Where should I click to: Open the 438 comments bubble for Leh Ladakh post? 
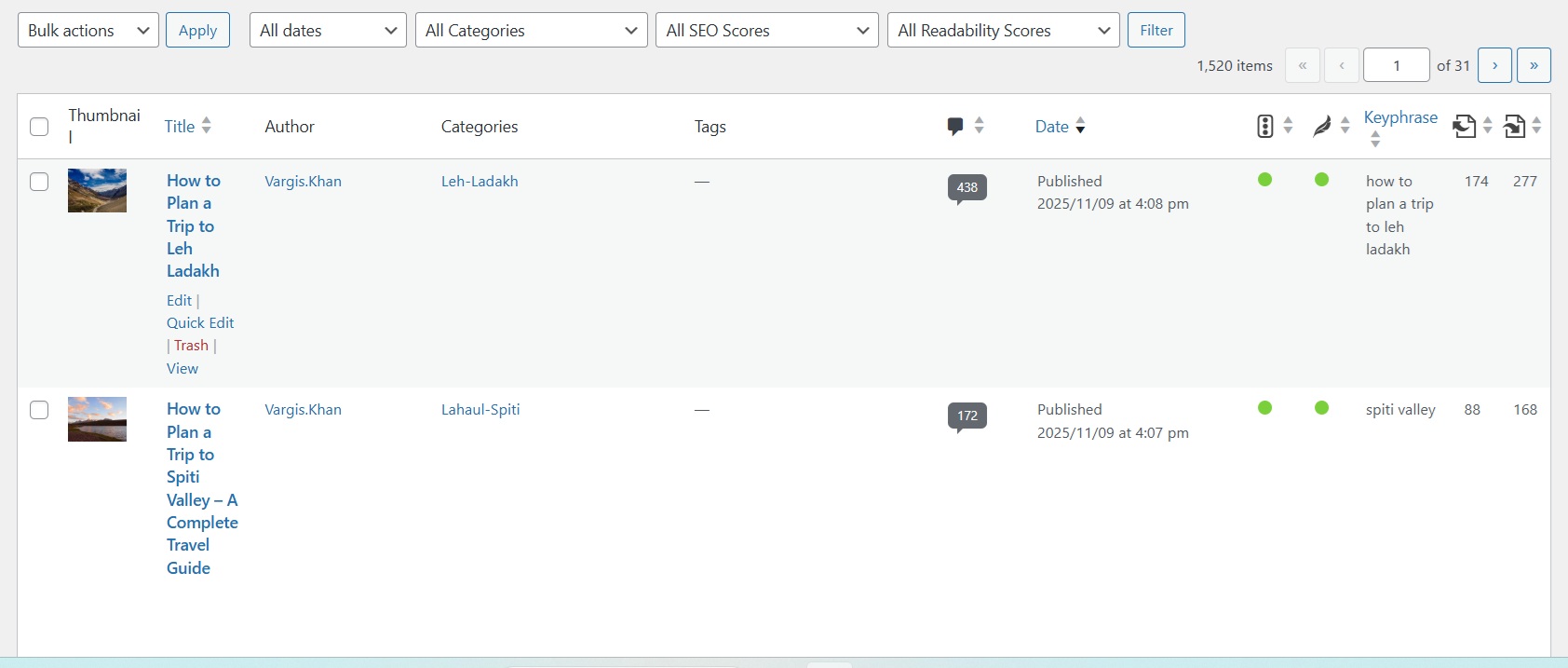click(x=966, y=187)
